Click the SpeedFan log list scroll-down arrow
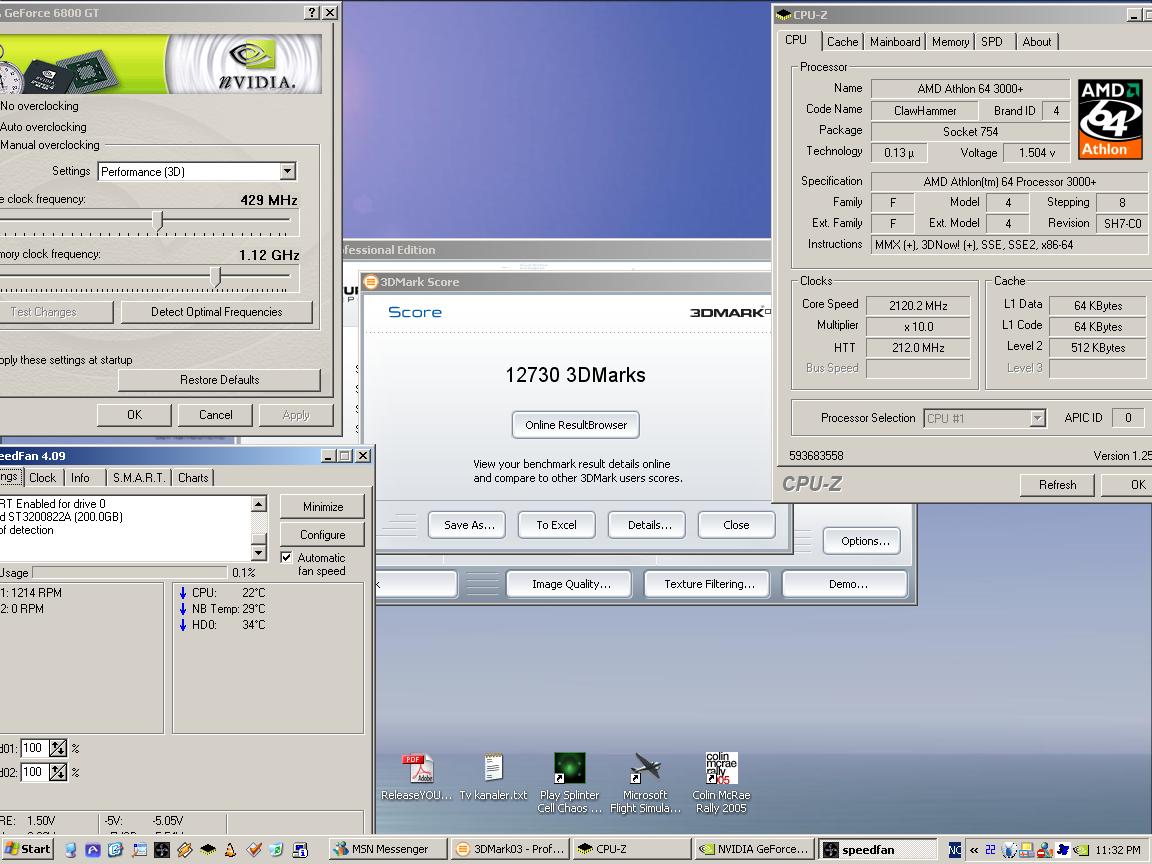The image size is (1152, 864). 259,553
